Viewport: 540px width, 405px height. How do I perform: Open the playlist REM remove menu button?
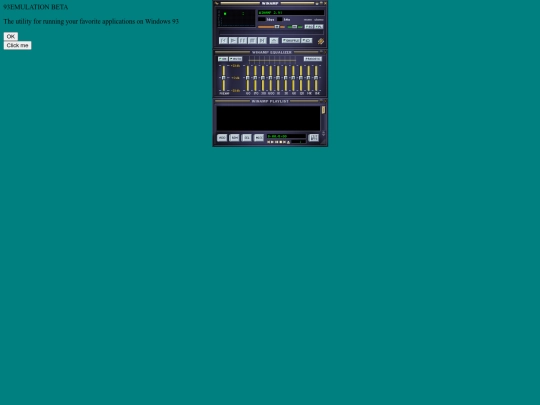234,138
